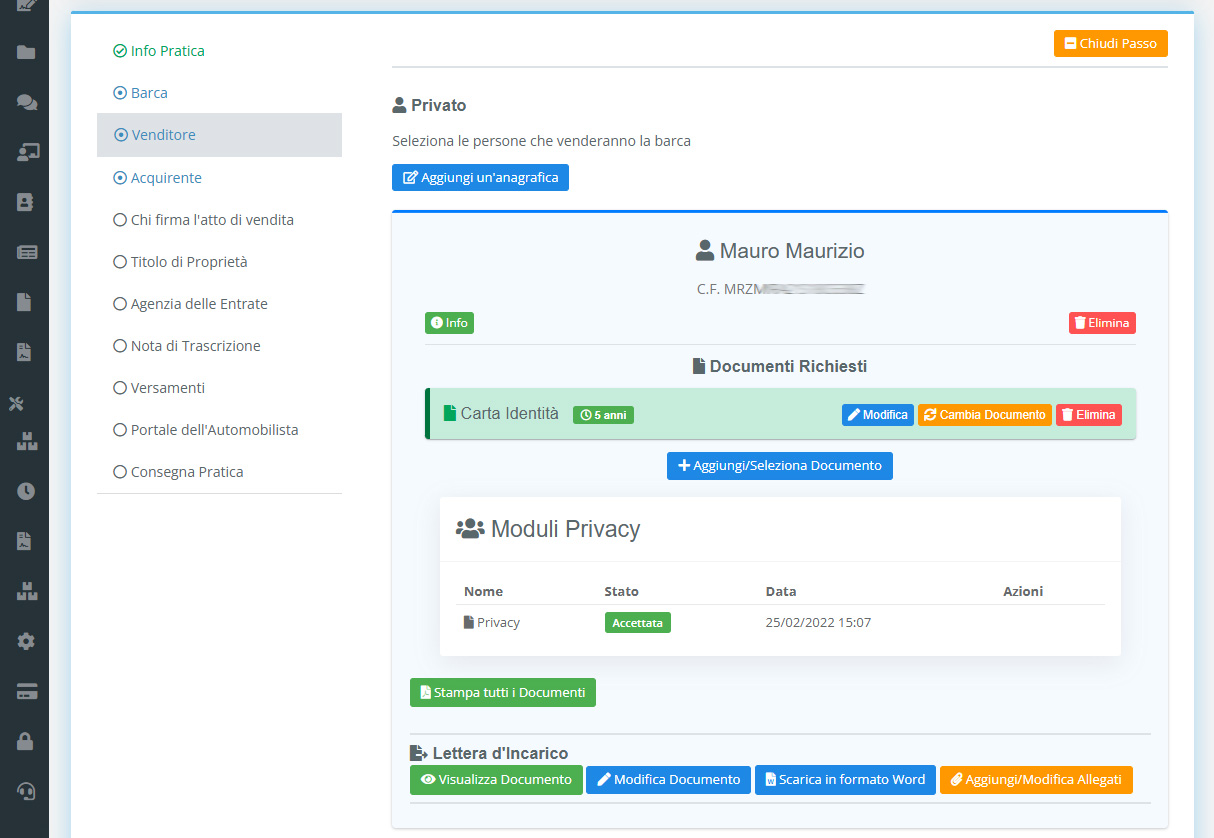Open the Nota di Trascrizione step
Viewport: 1214px width, 838px height.
[187, 345]
